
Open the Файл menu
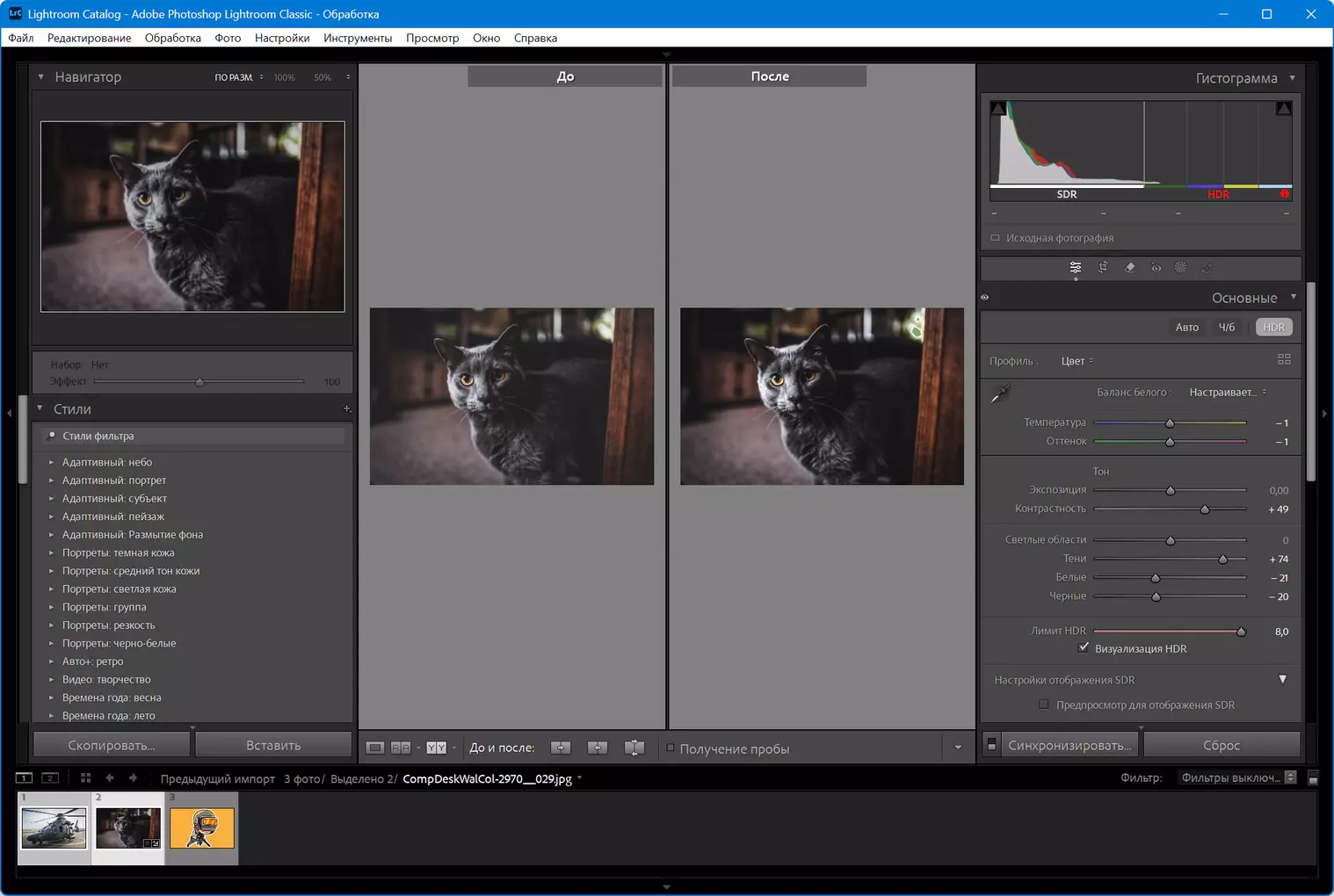pos(21,38)
